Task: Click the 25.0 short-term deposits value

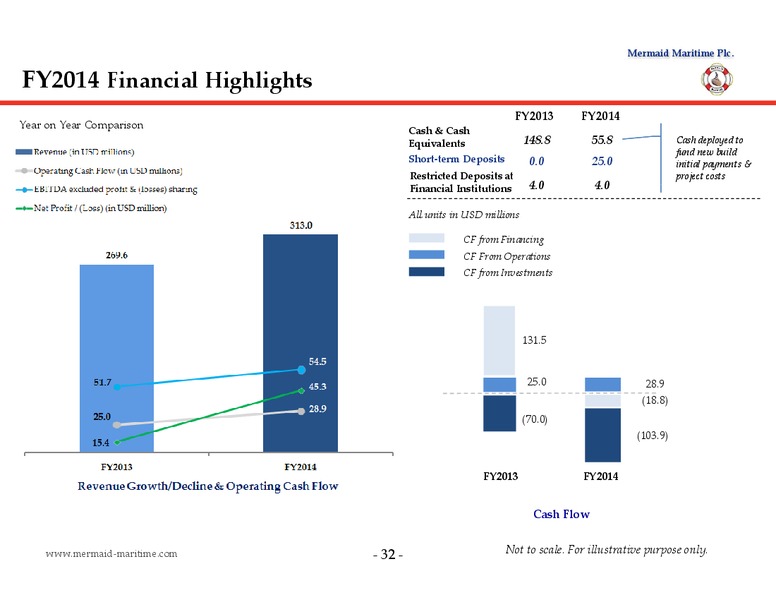Action: click(602, 161)
